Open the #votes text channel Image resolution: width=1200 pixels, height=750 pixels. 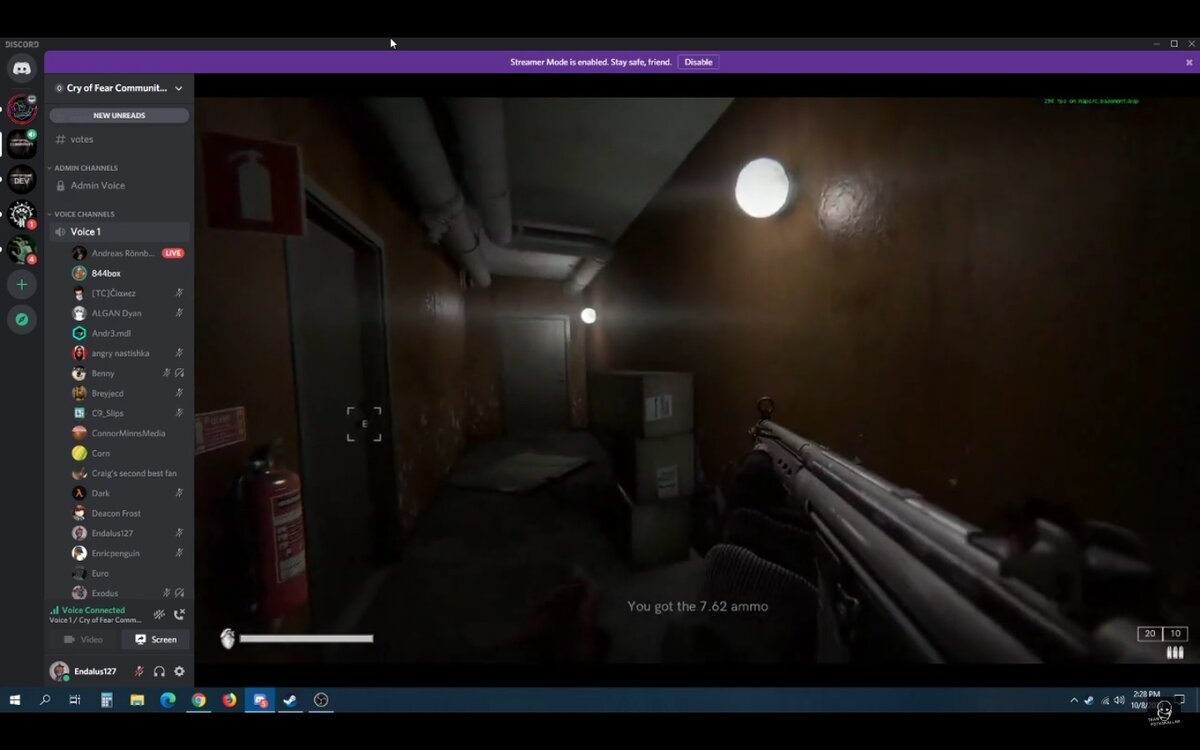pos(119,139)
